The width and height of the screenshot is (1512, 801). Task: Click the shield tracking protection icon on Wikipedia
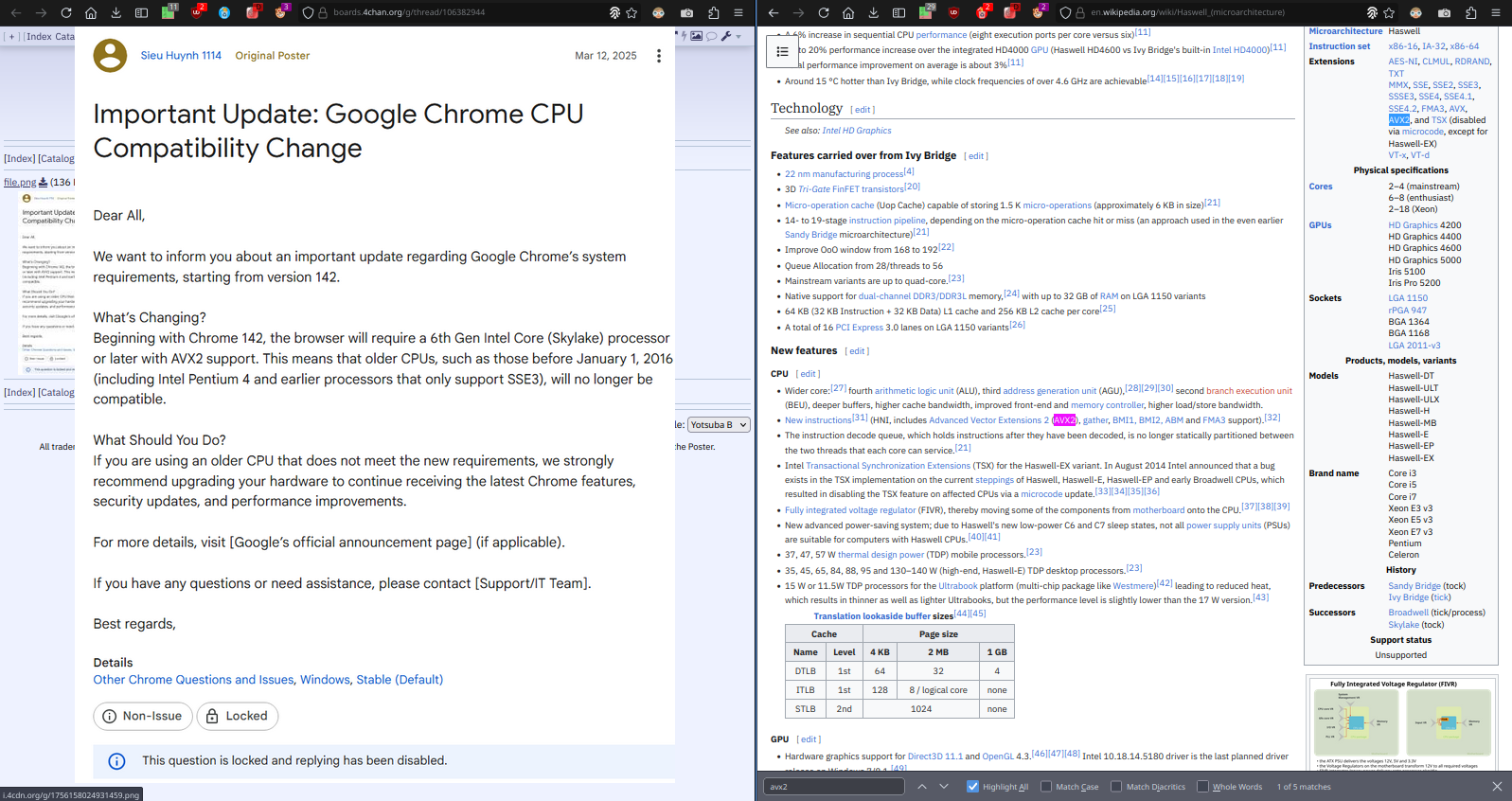1065,12
